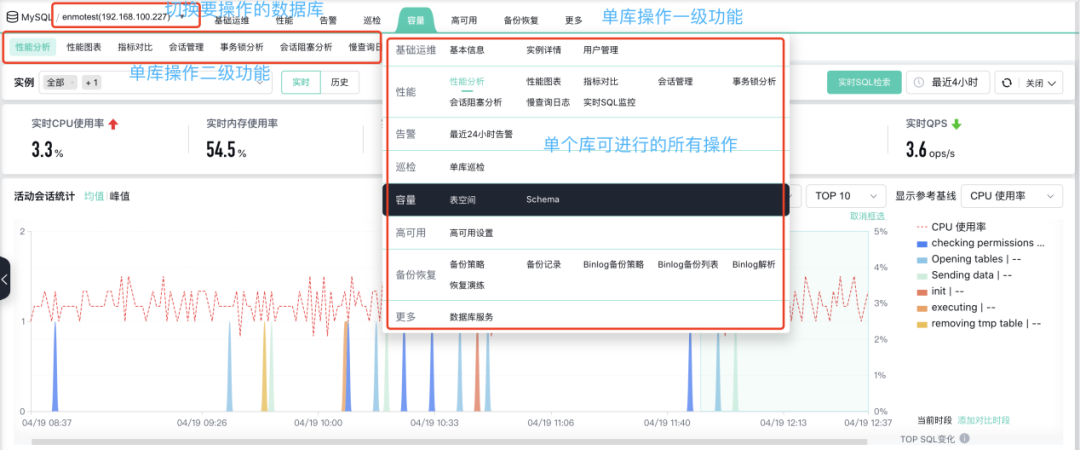The height and width of the screenshot is (450, 1080).
Task: Click the clock icon in 最近4小时
Action: tap(919, 83)
